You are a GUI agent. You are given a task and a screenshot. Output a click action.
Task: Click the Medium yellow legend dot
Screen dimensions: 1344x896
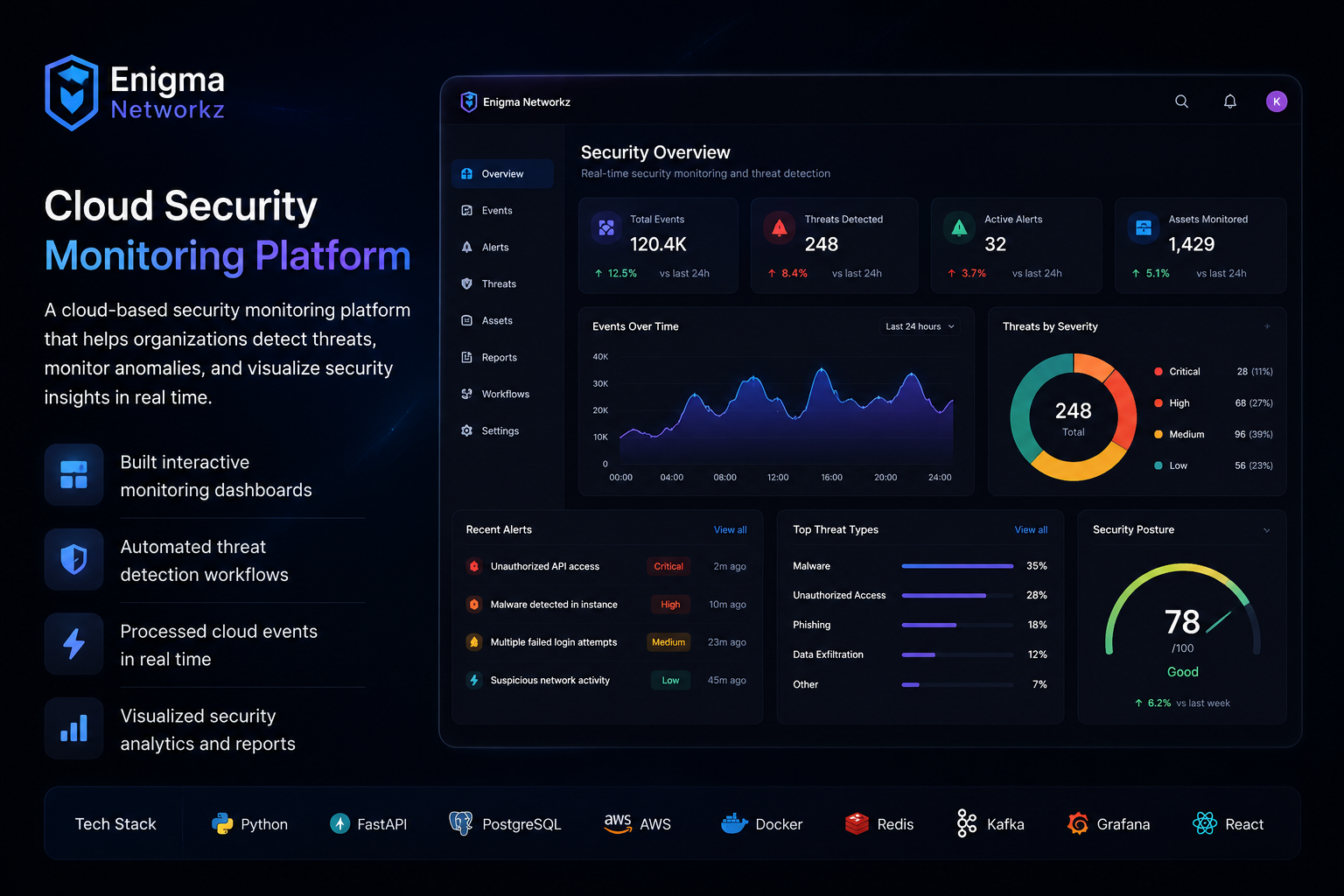pyautogui.click(x=1158, y=434)
